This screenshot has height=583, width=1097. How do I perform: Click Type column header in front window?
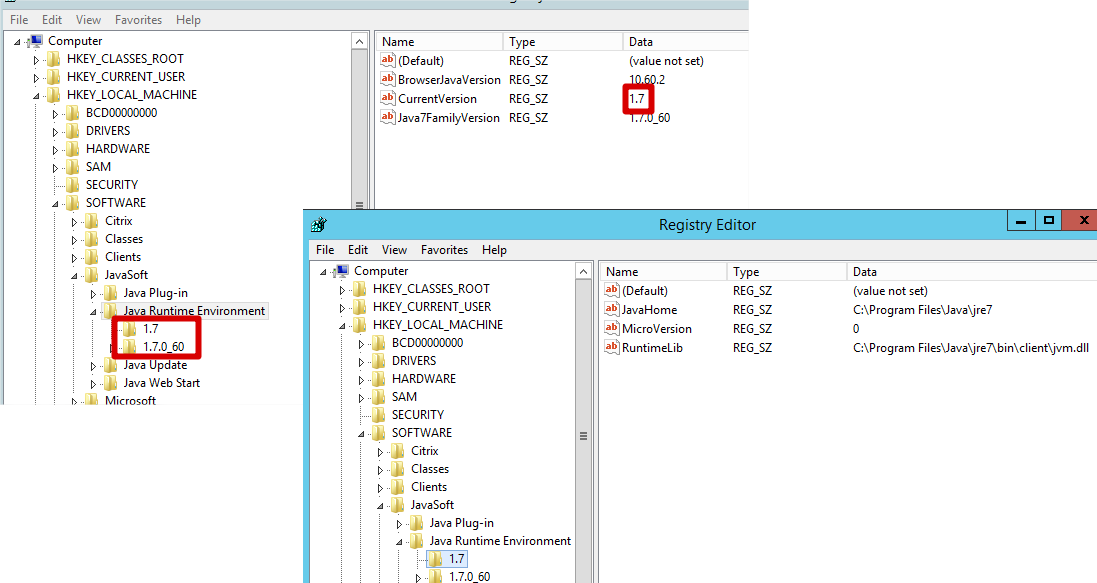coord(786,272)
